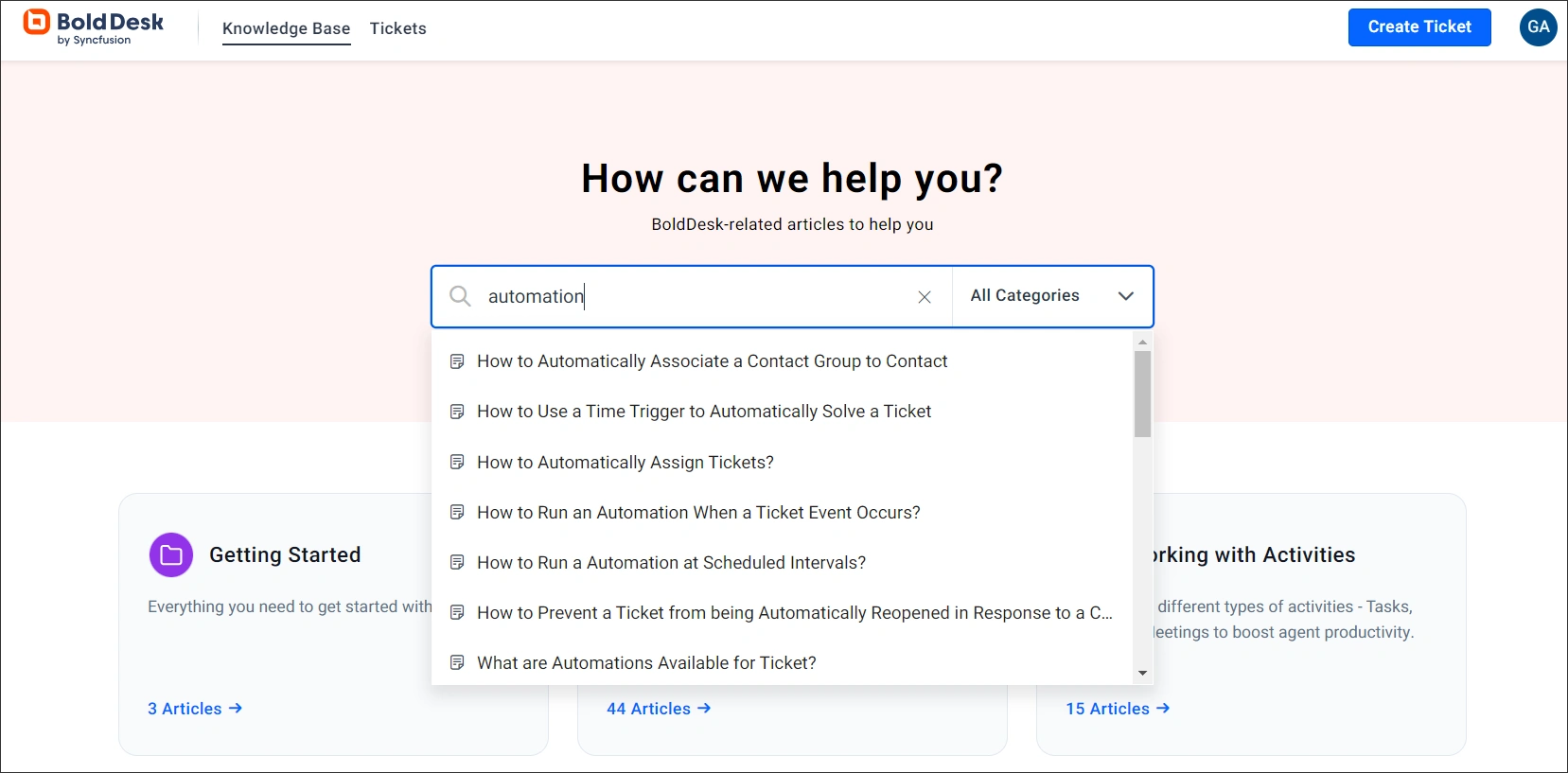This screenshot has height=773, width=1568.
Task: Click the purple Getting Started folder icon
Action: pos(171,555)
